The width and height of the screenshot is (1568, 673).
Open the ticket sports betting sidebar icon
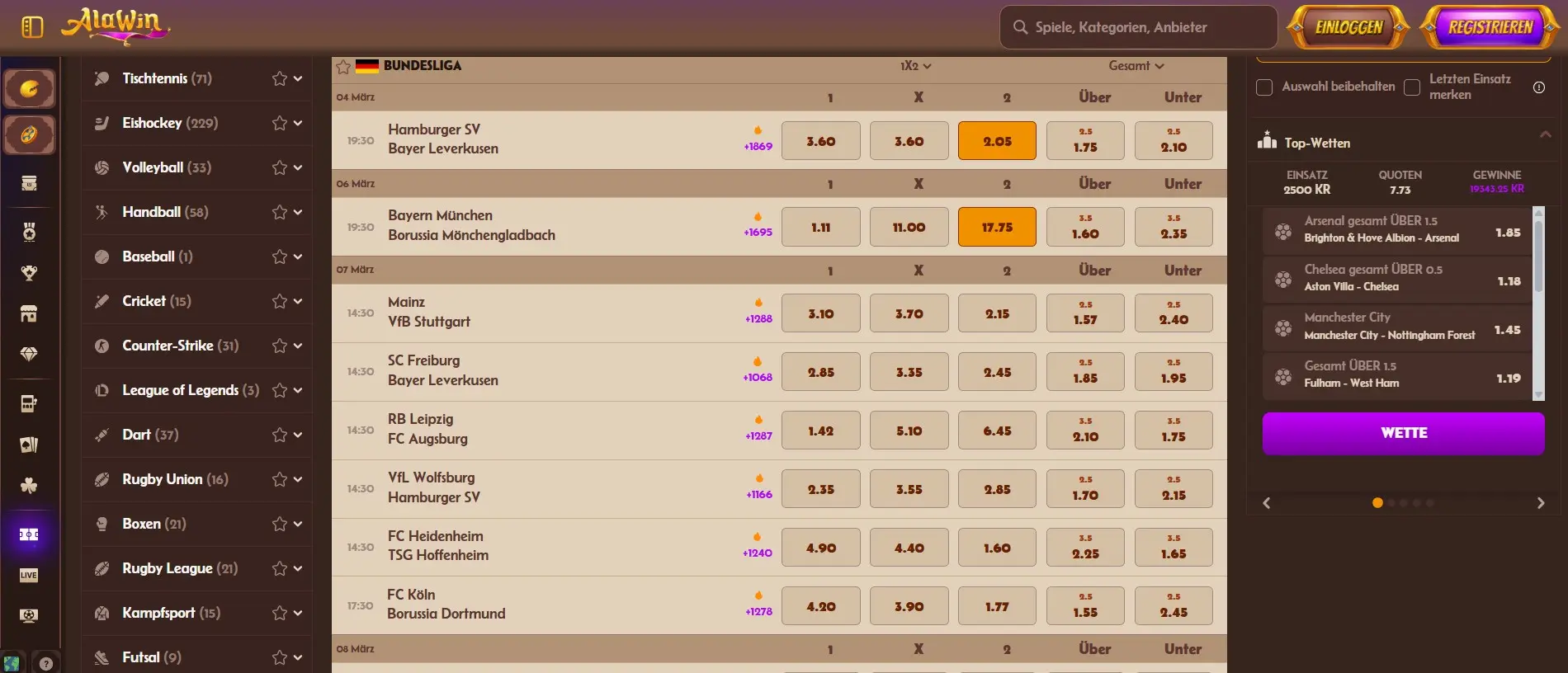pos(29,534)
